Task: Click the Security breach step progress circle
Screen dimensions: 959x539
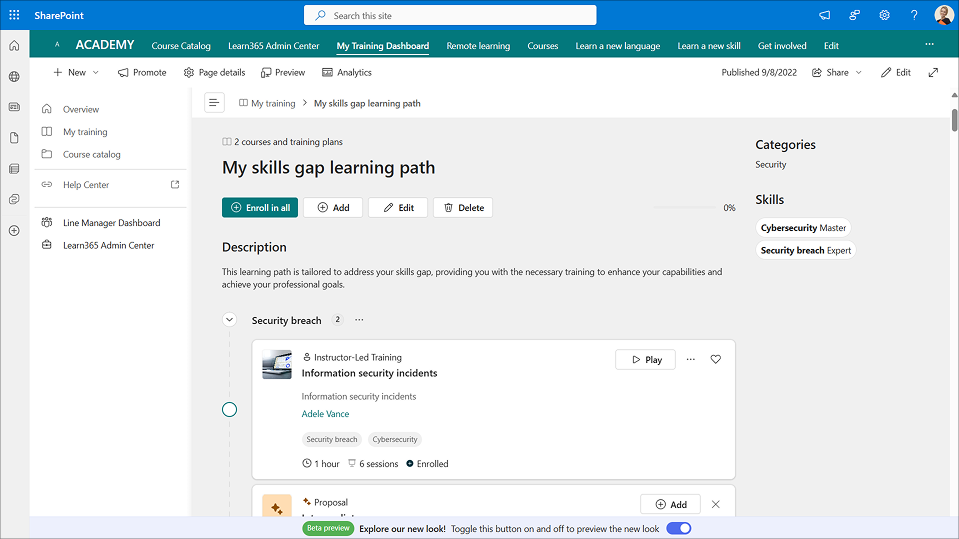Action: coord(229,409)
